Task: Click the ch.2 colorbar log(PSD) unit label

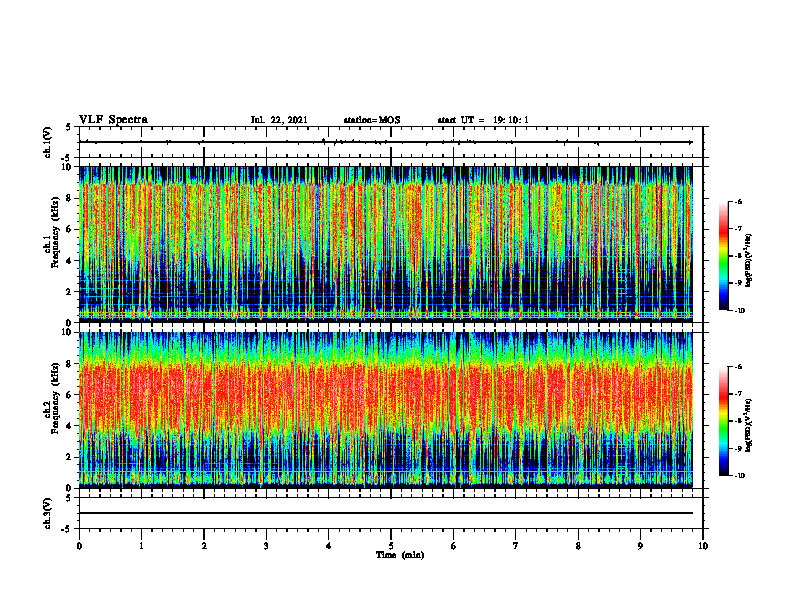Action: pos(749,426)
